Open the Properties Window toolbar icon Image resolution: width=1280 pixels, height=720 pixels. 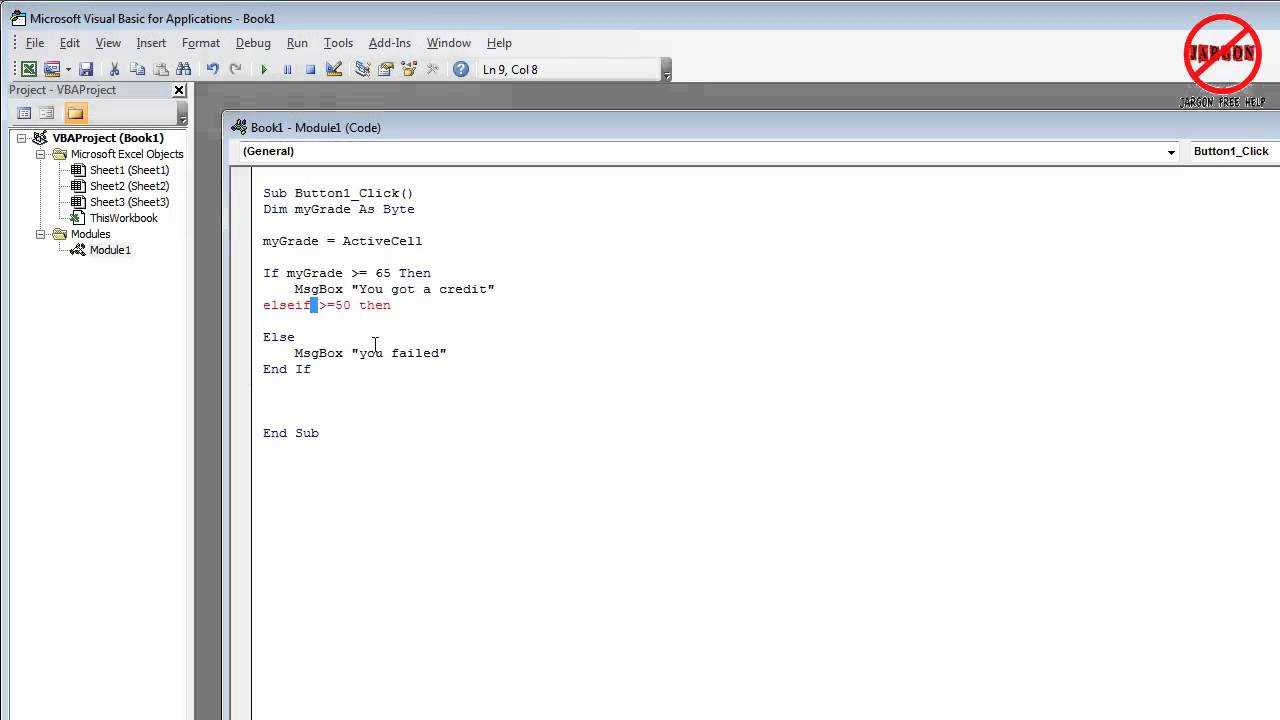coord(385,69)
